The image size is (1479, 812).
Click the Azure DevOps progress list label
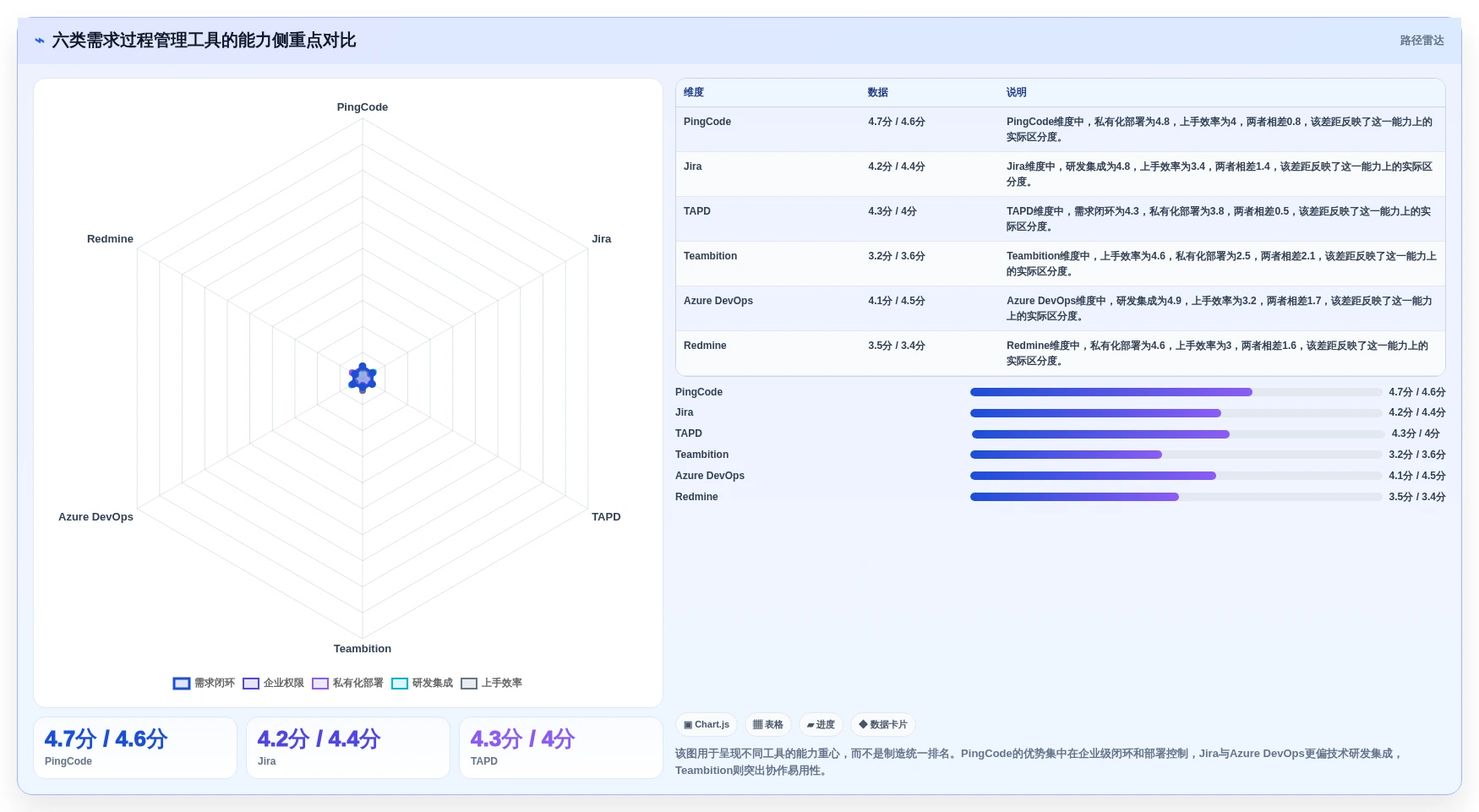710,476
